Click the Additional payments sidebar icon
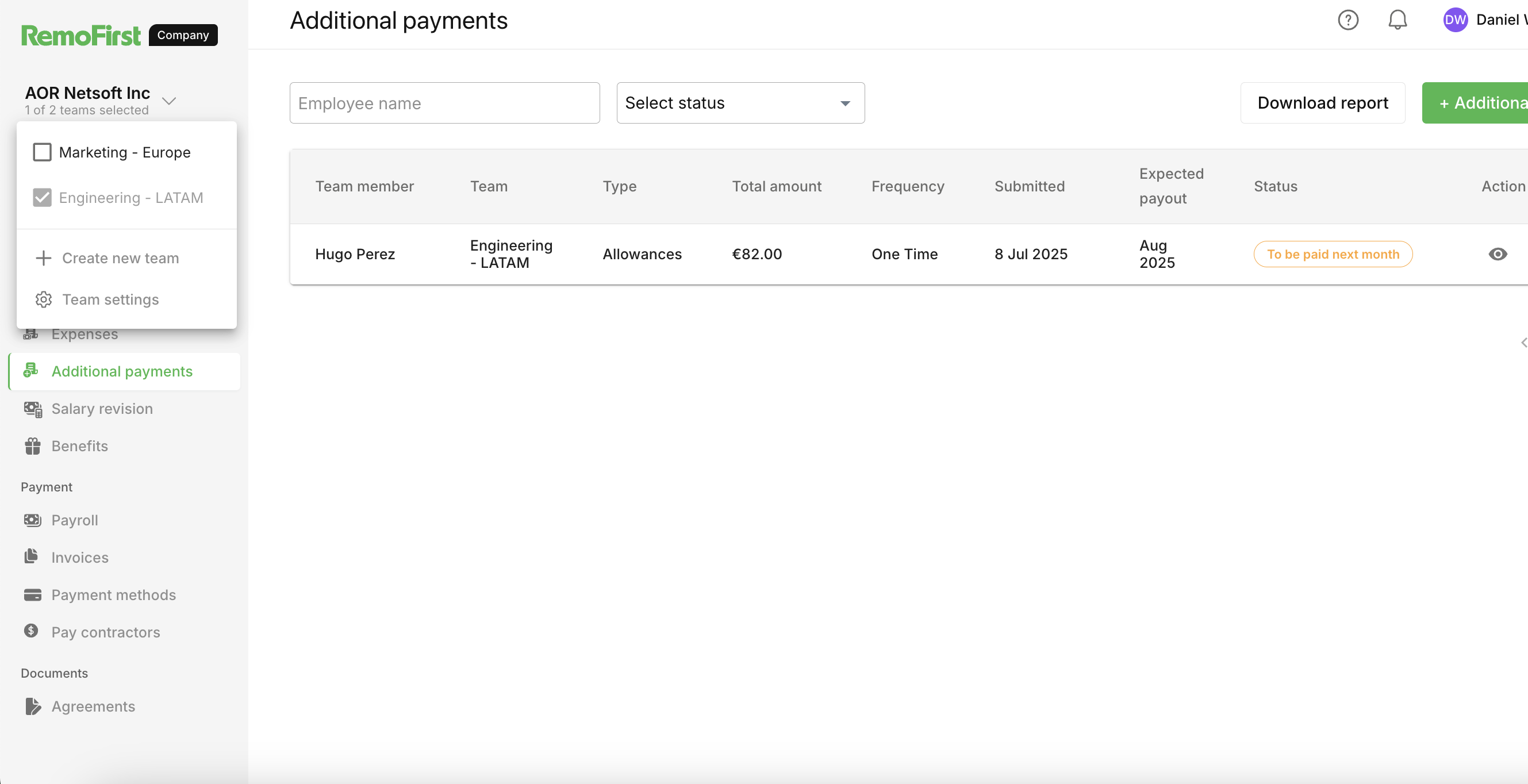Screen dimensions: 1528x784 point(31,371)
